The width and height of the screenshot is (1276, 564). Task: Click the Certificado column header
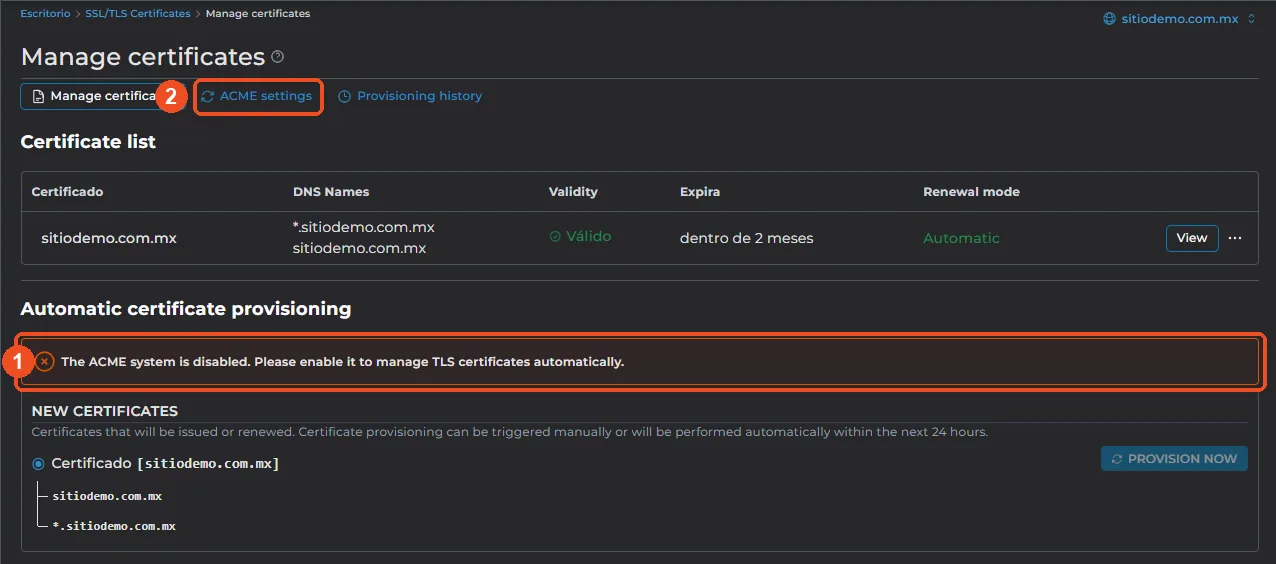(68, 192)
